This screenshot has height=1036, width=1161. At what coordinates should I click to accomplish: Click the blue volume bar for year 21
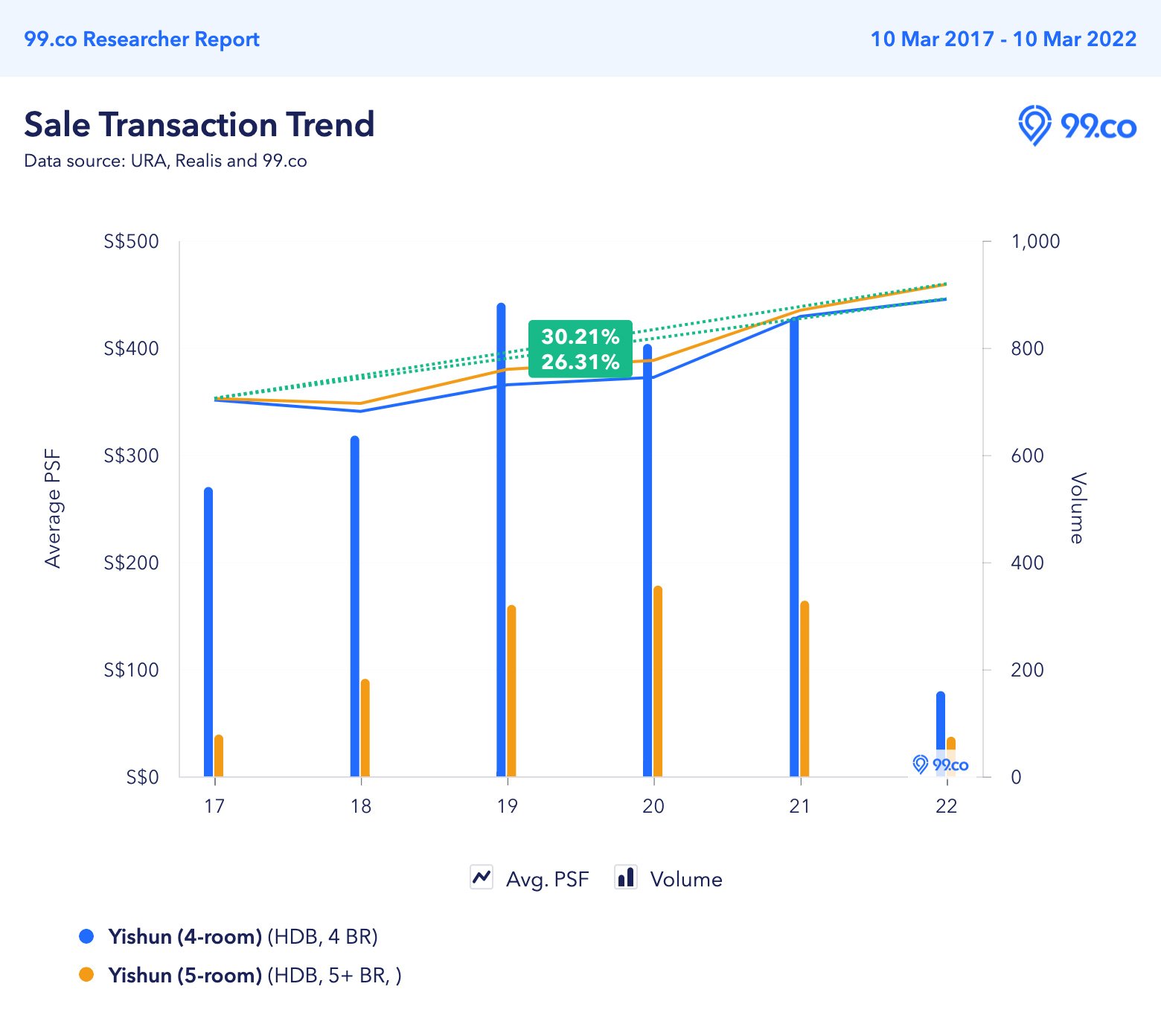(x=794, y=546)
